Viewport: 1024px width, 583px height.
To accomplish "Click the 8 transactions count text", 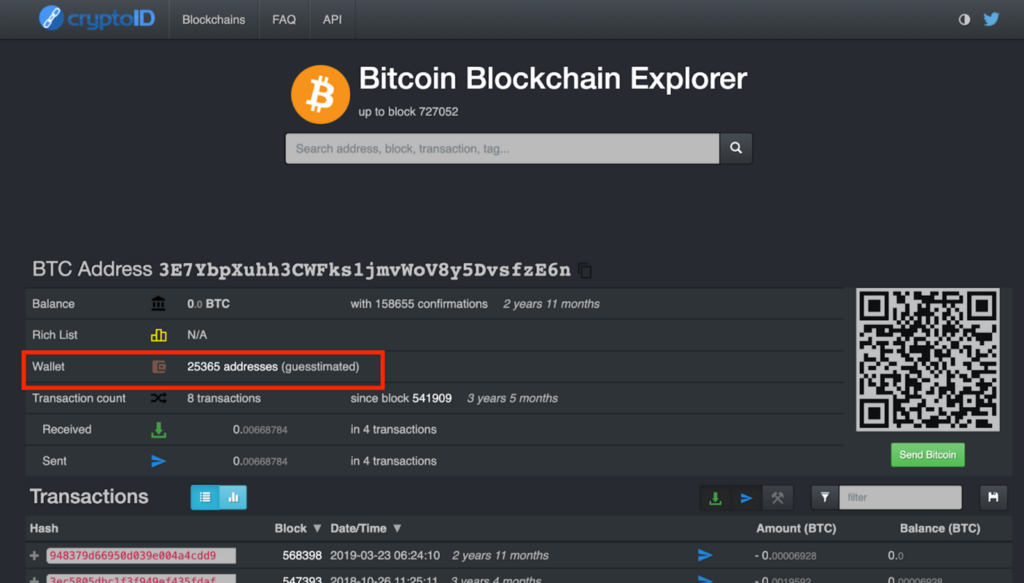I will click(x=224, y=398).
